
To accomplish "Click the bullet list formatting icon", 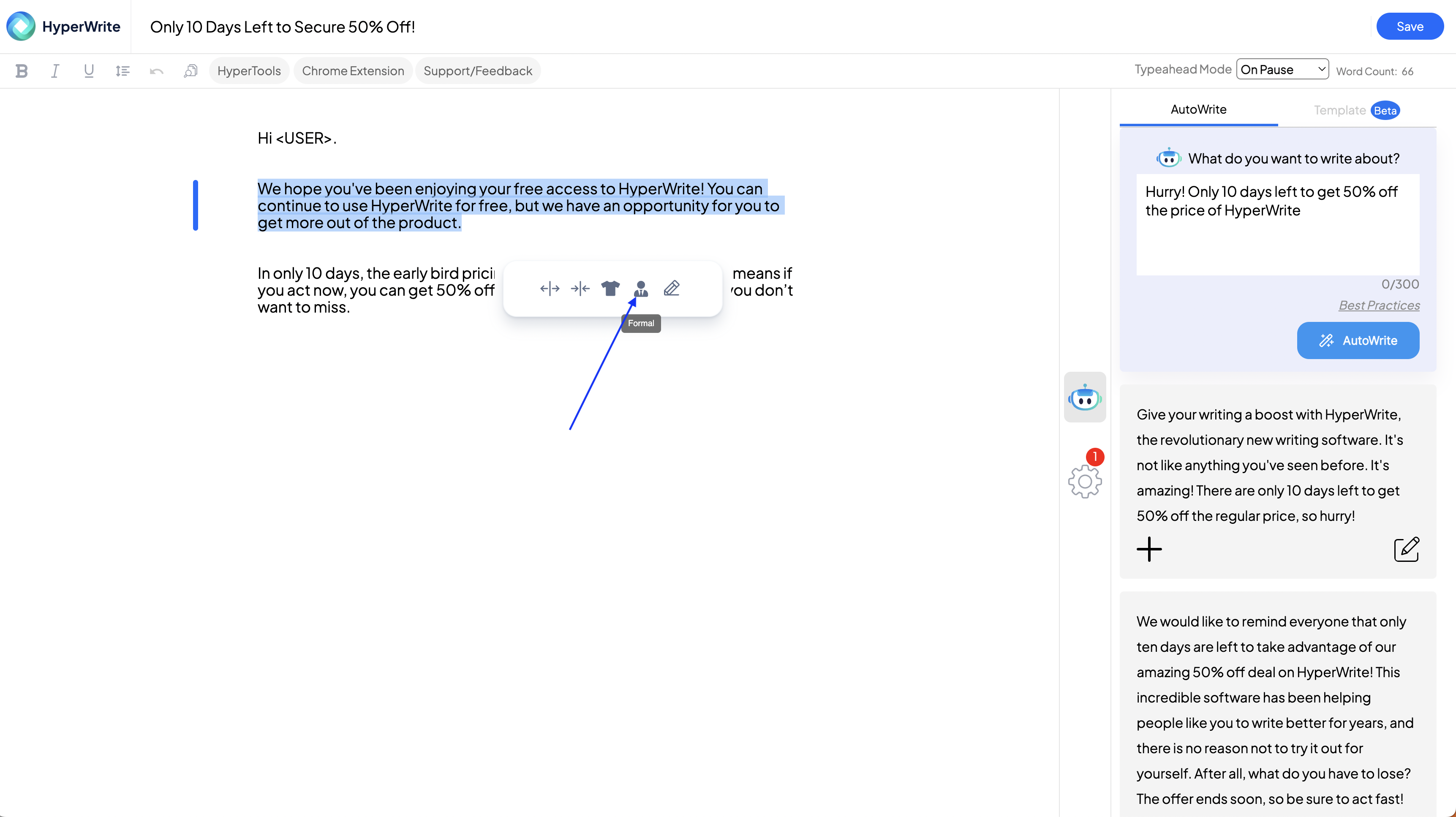I will 123,70.
